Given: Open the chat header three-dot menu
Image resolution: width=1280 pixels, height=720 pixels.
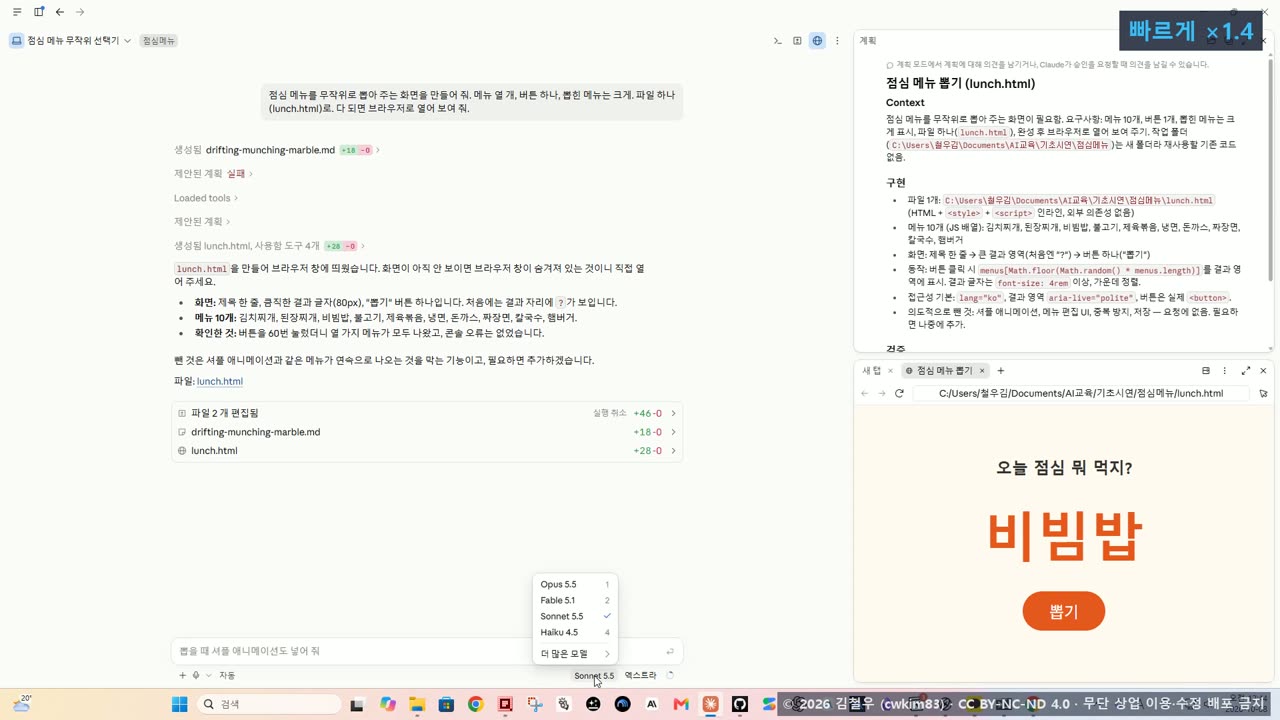Looking at the screenshot, I should tap(837, 41).
